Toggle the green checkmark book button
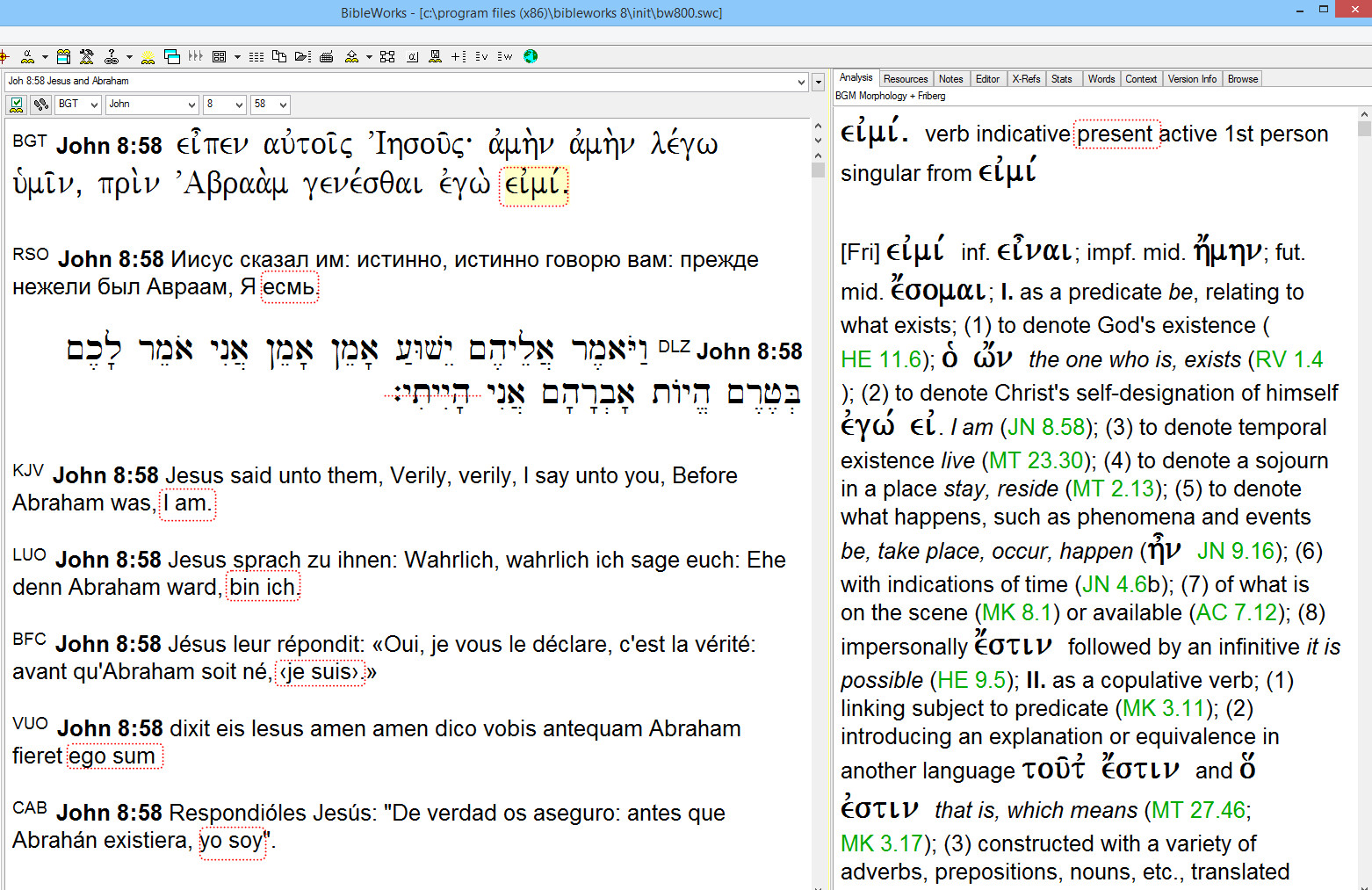Screen dimensions: 1372x890 [x=16, y=105]
